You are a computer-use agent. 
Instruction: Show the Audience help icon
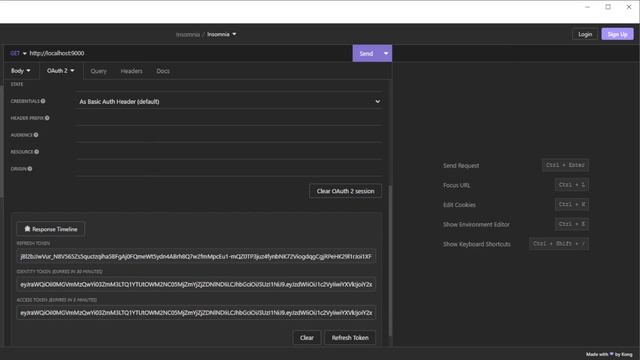[x=36, y=135]
